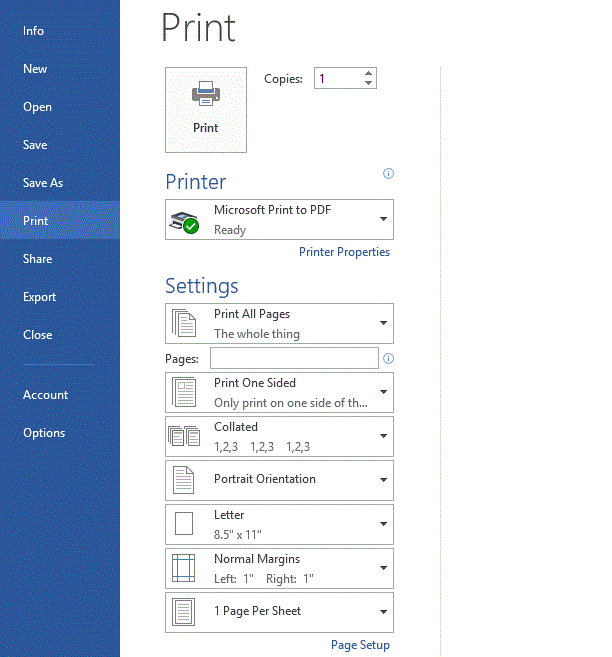The image size is (612, 657).
Task: Click the Normal Margins grid icon
Action: (x=183, y=568)
